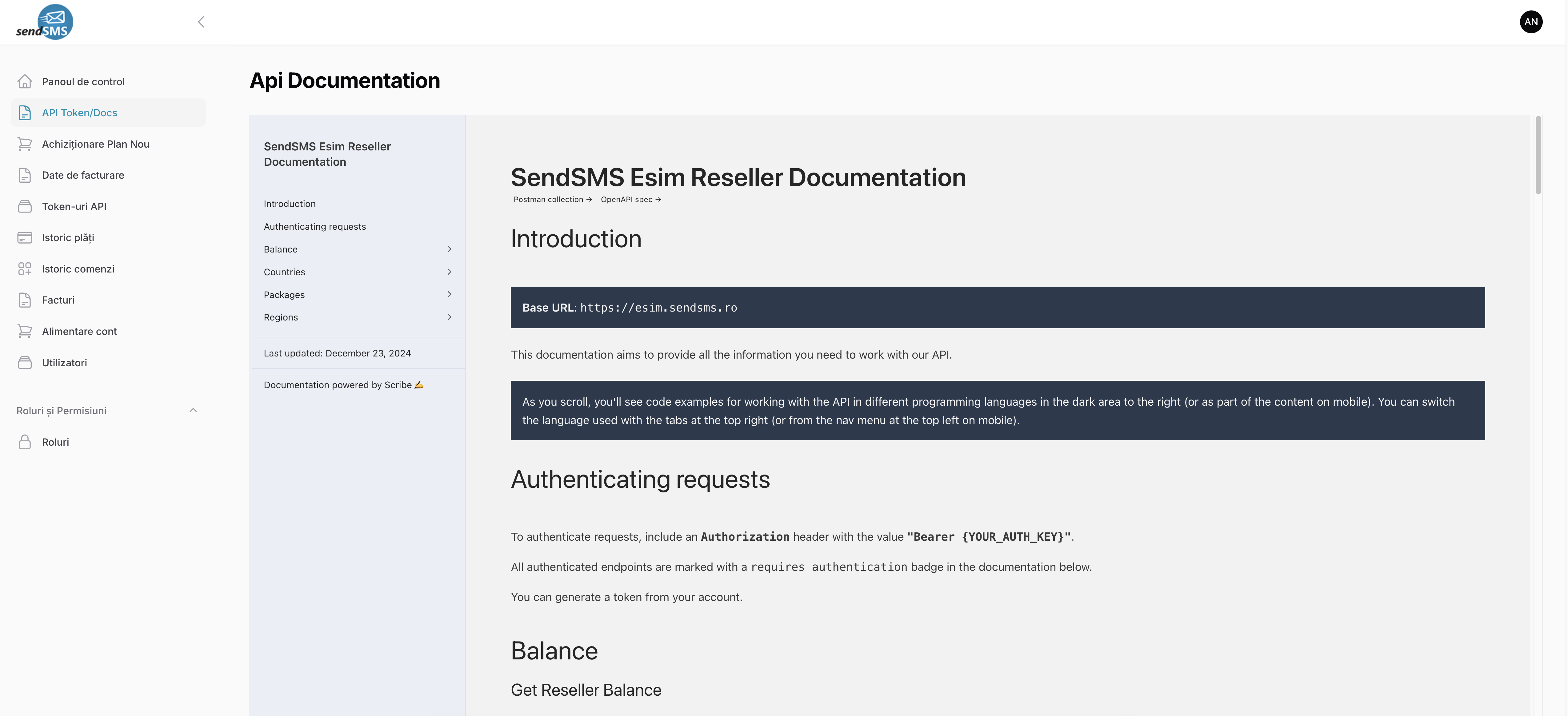Open the AN user avatar menu
This screenshot has width=1568, height=716.
click(1530, 22)
